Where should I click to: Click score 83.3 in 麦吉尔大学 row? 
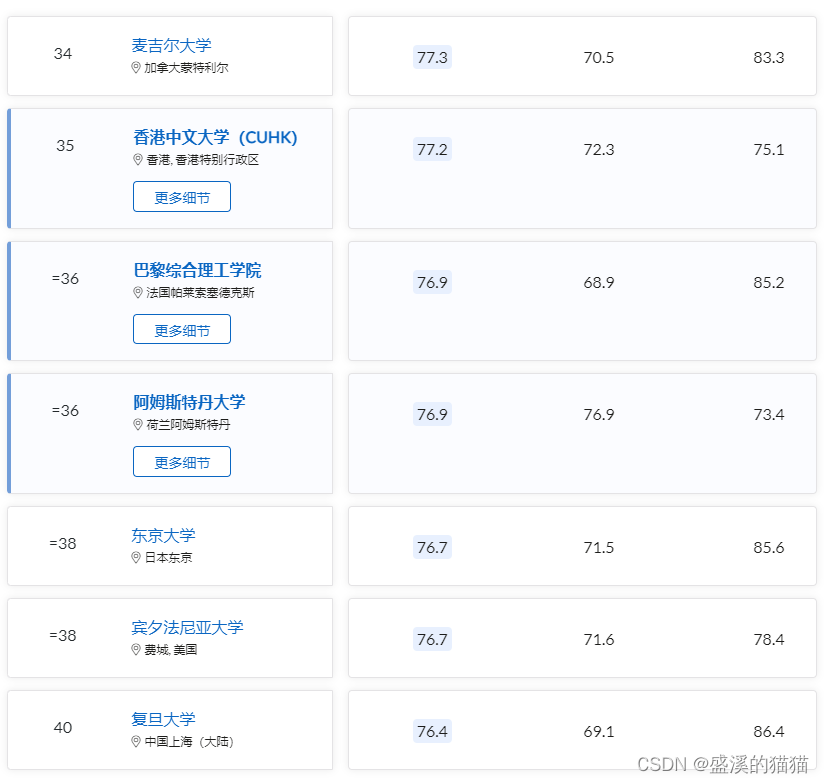769,57
